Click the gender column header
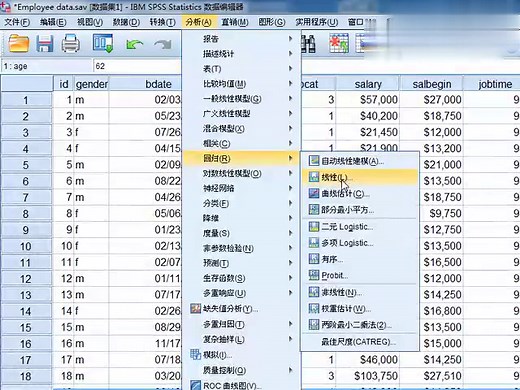The width and height of the screenshot is (520, 390). 91,84
